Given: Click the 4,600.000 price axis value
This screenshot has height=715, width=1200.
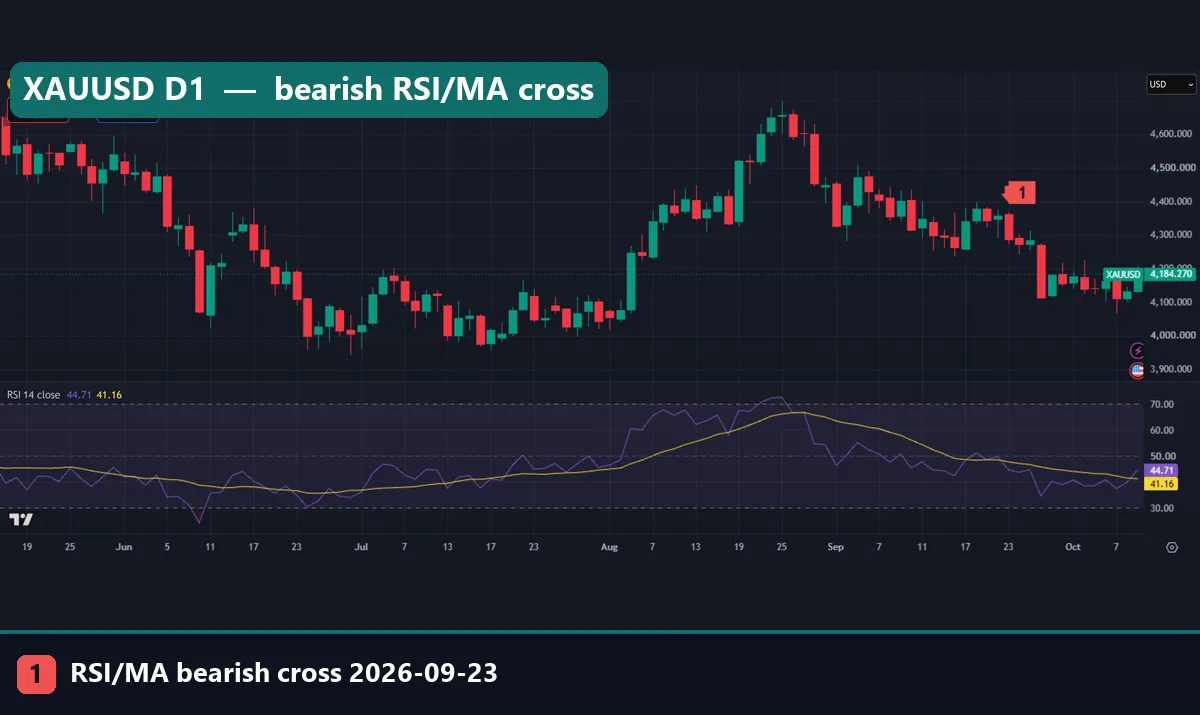Looking at the screenshot, I should click(1169, 133).
